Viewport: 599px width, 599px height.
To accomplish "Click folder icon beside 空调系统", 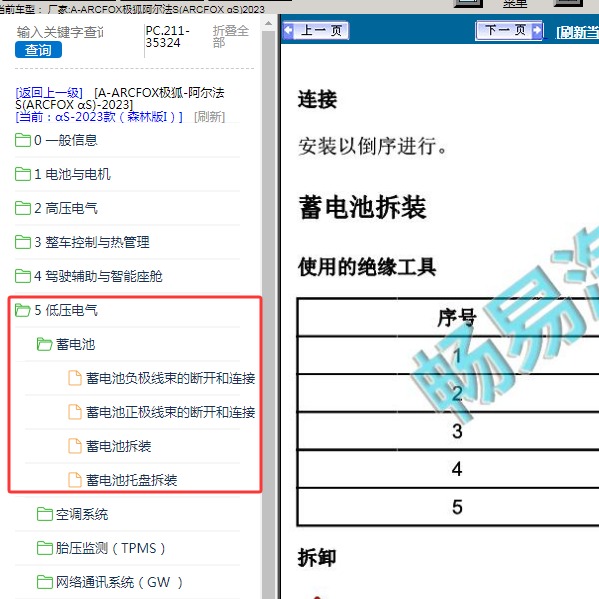I will [44, 514].
